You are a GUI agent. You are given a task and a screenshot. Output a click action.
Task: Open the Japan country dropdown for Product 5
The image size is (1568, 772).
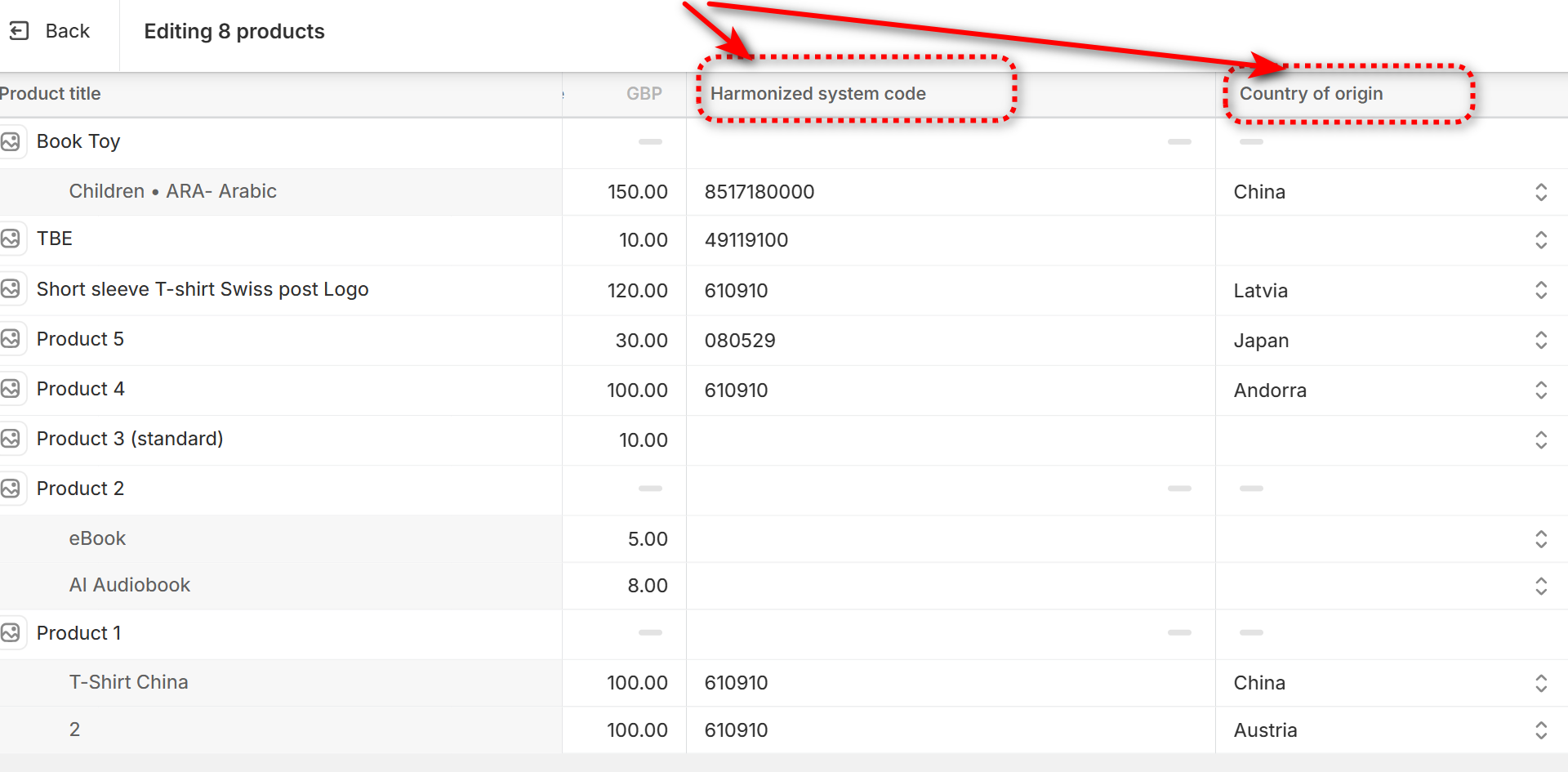[x=1540, y=340]
